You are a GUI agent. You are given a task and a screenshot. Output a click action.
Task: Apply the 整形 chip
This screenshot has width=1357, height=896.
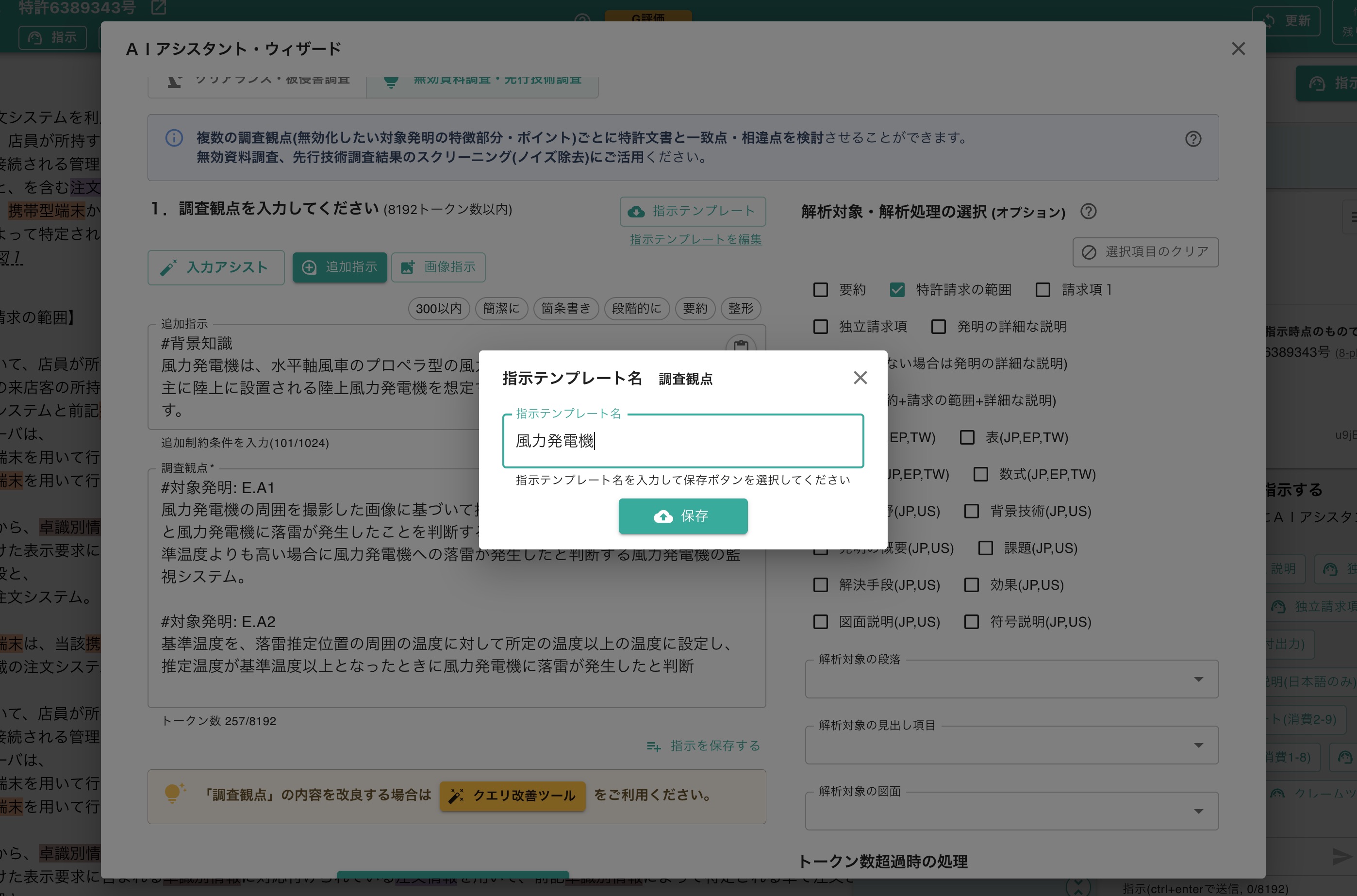[741, 309]
